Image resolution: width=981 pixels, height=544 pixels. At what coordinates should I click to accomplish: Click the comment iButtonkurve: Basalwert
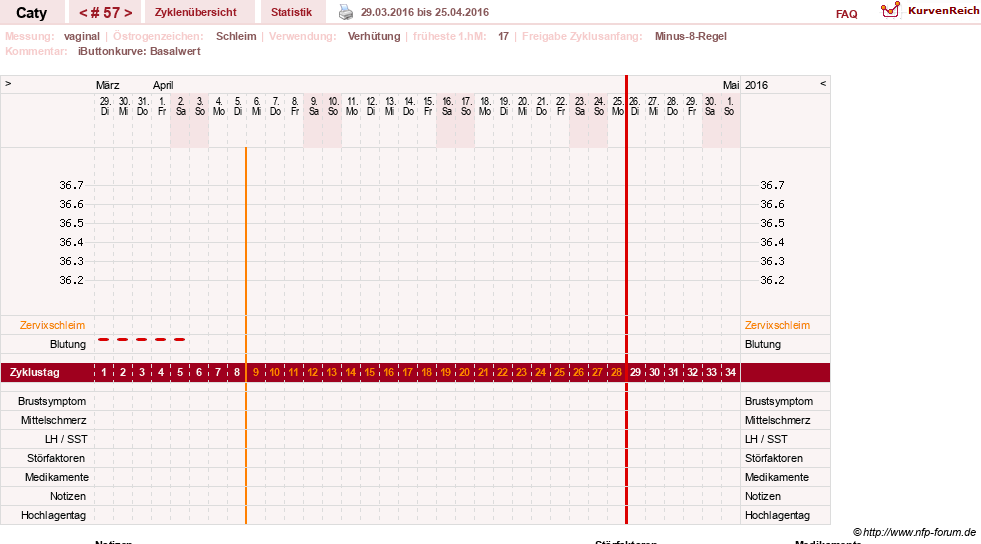[139, 51]
